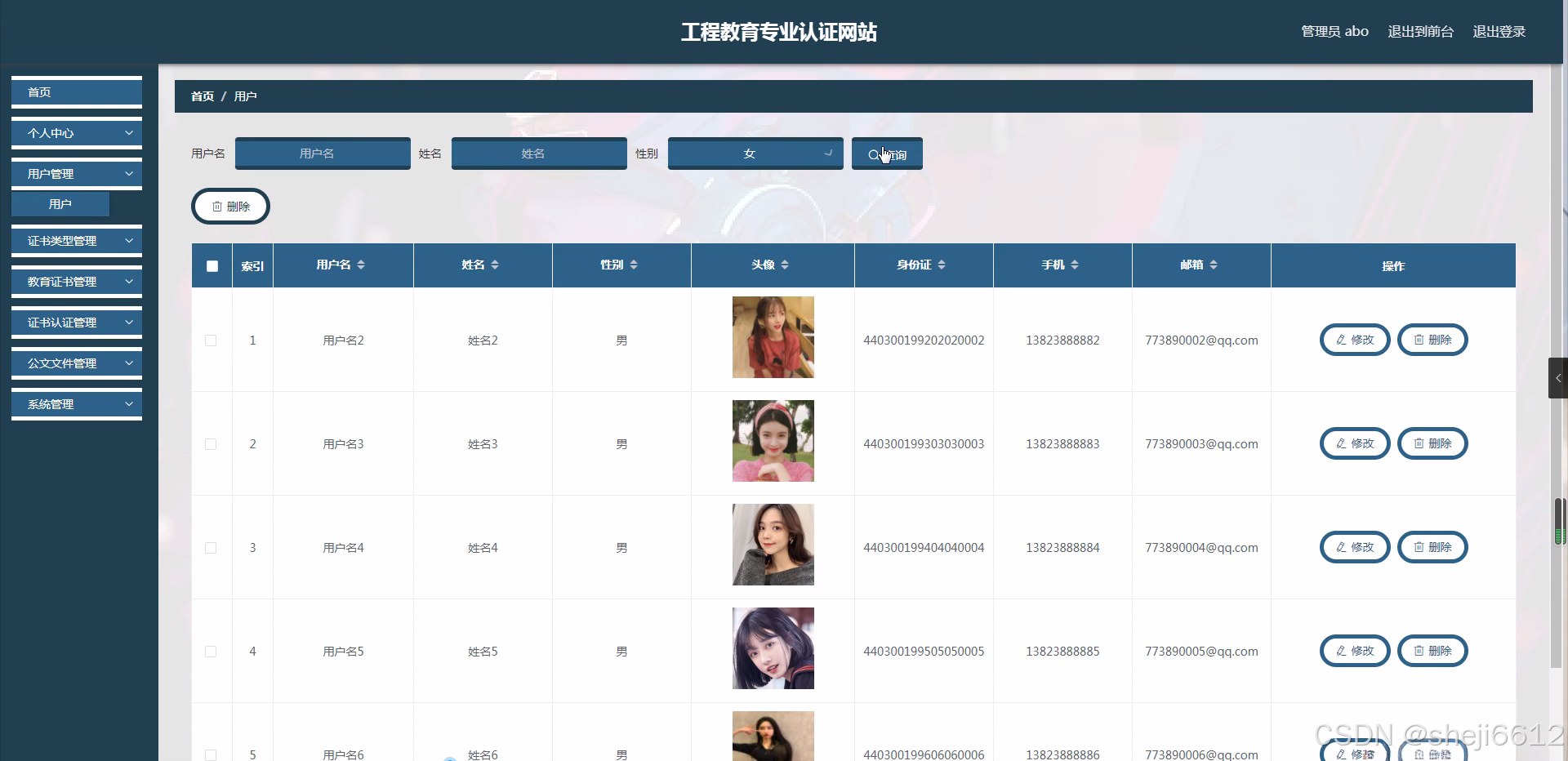Click 姓名5 name cell
The width and height of the screenshot is (1568, 761).
pos(483,652)
